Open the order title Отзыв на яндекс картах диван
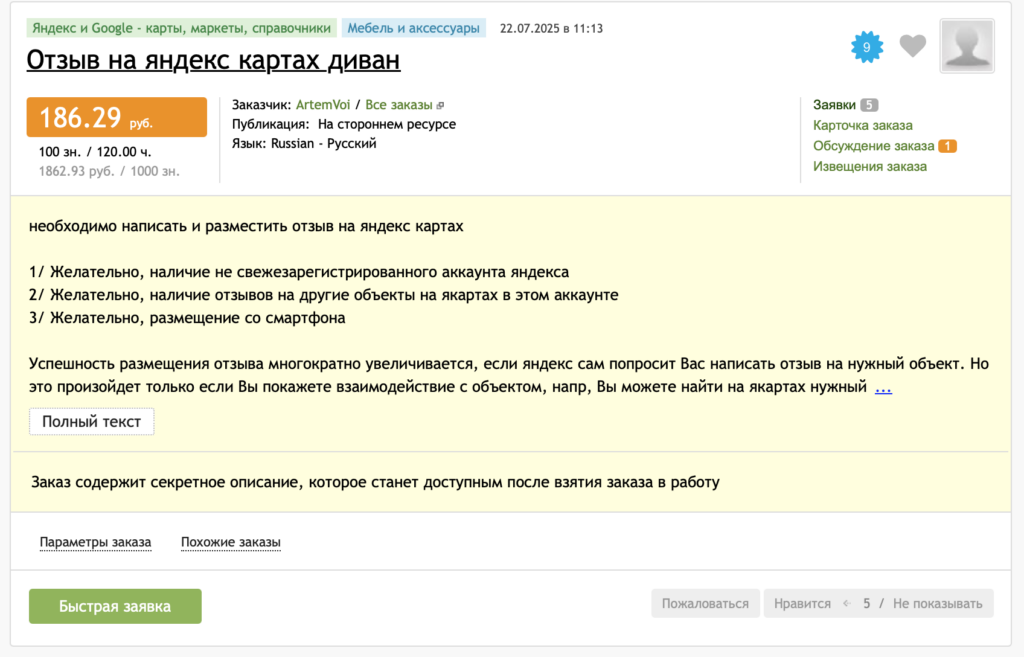The image size is (1024, 657). tap(213, 60)
